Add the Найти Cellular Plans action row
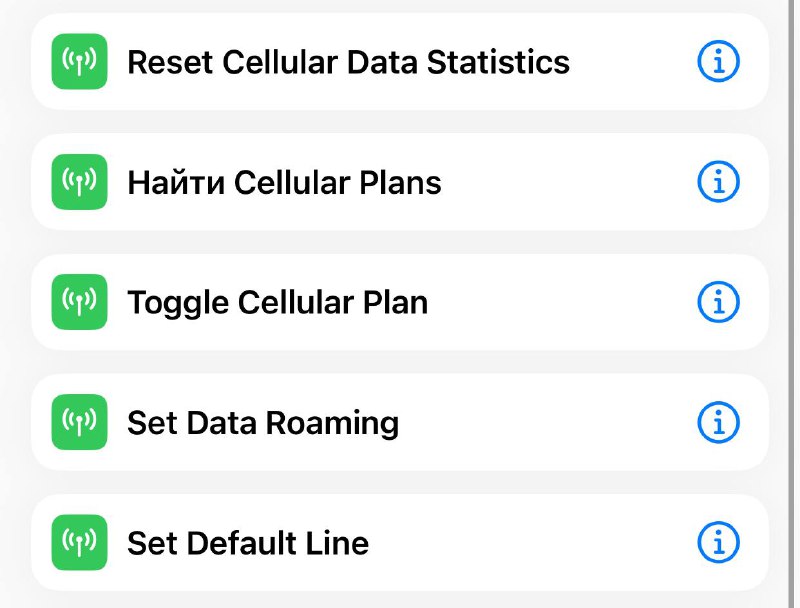Image resolution: width=800 pixels, height=608 pixels. click(x=399, y=182)
